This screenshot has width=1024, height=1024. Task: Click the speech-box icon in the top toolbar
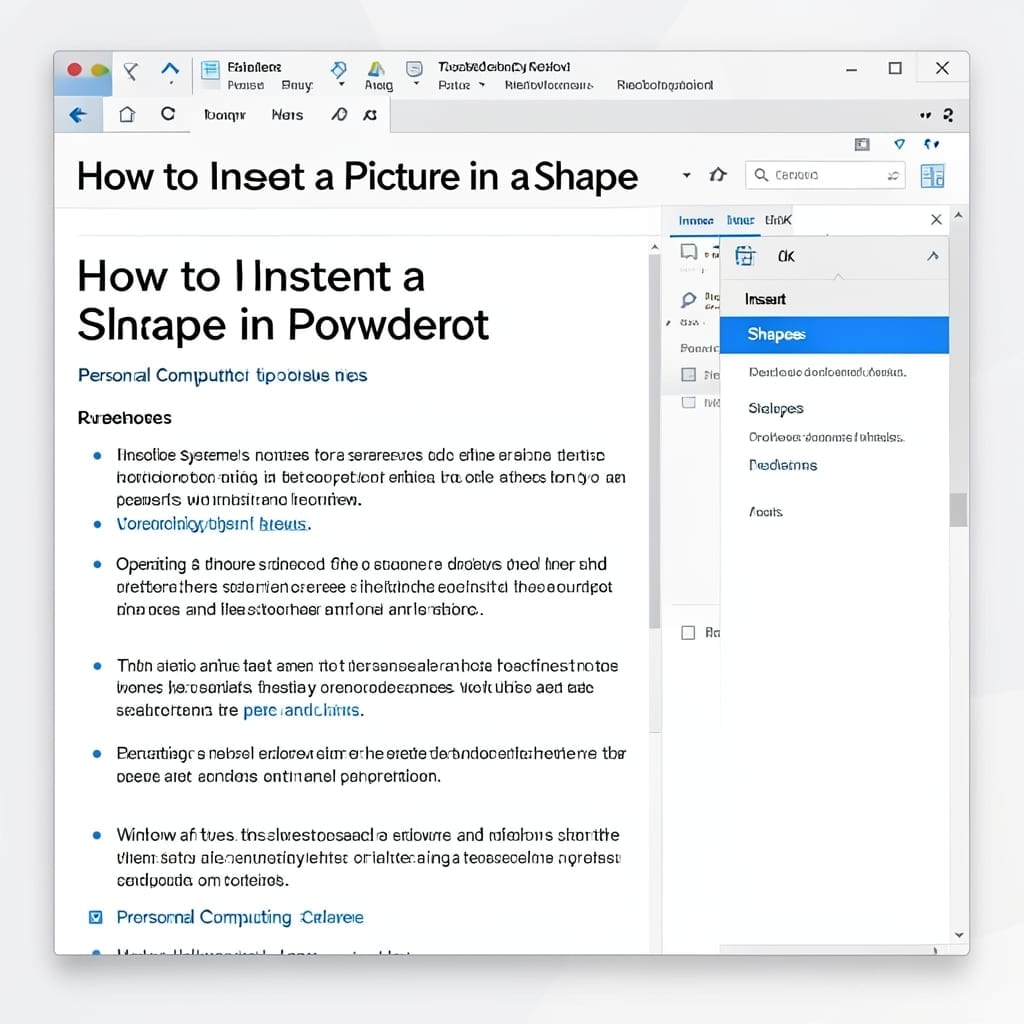(414, 69)
